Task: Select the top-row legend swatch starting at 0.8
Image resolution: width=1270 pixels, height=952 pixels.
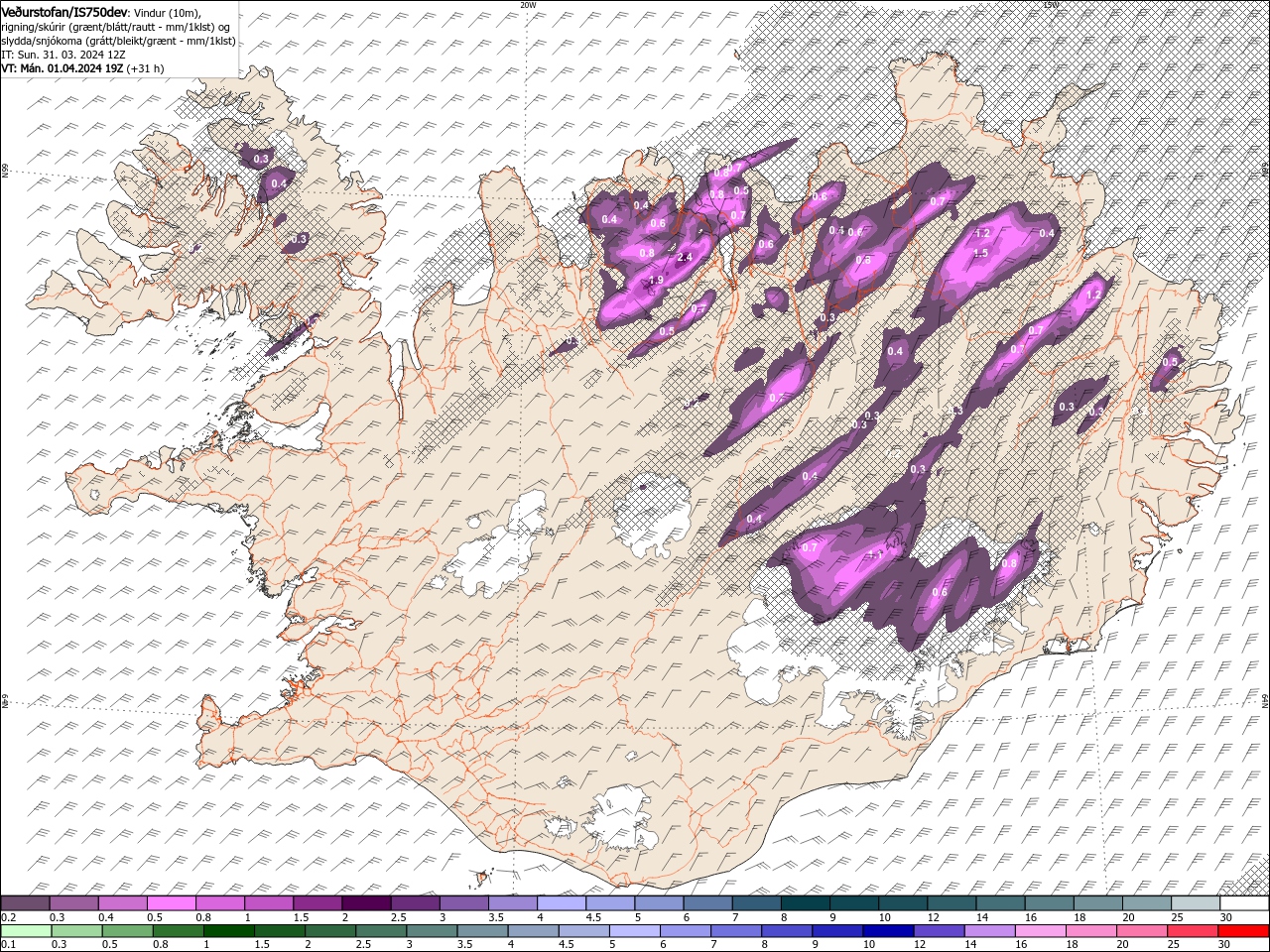Action: (219, 903)
